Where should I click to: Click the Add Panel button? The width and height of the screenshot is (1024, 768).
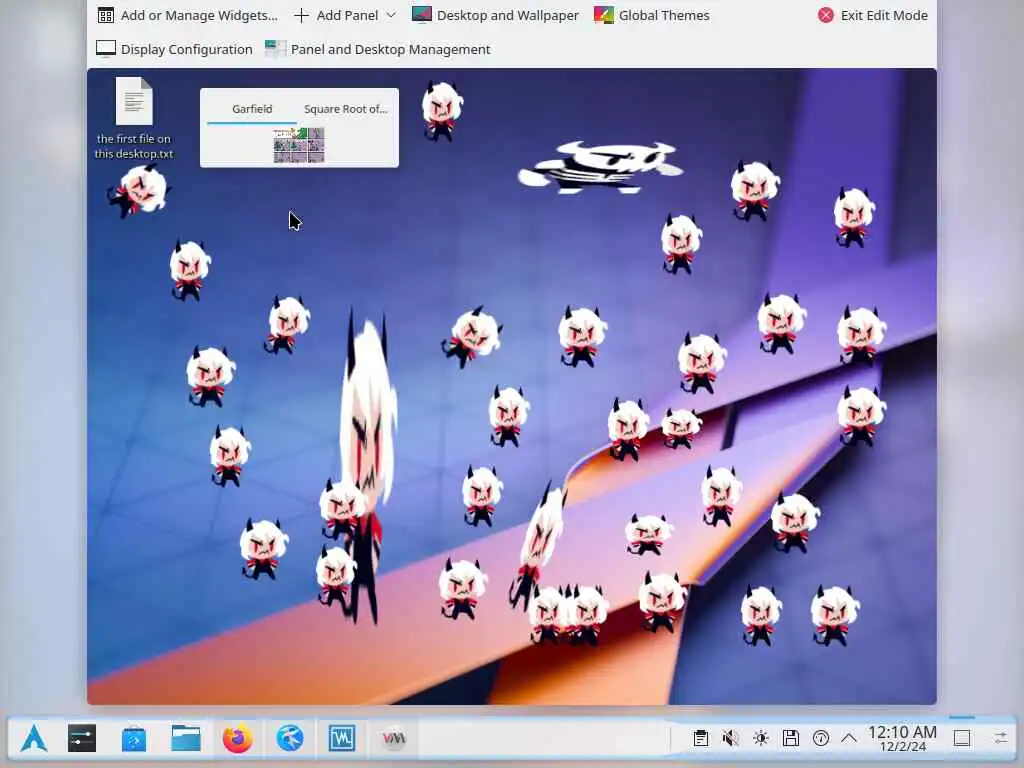point(336,15)
